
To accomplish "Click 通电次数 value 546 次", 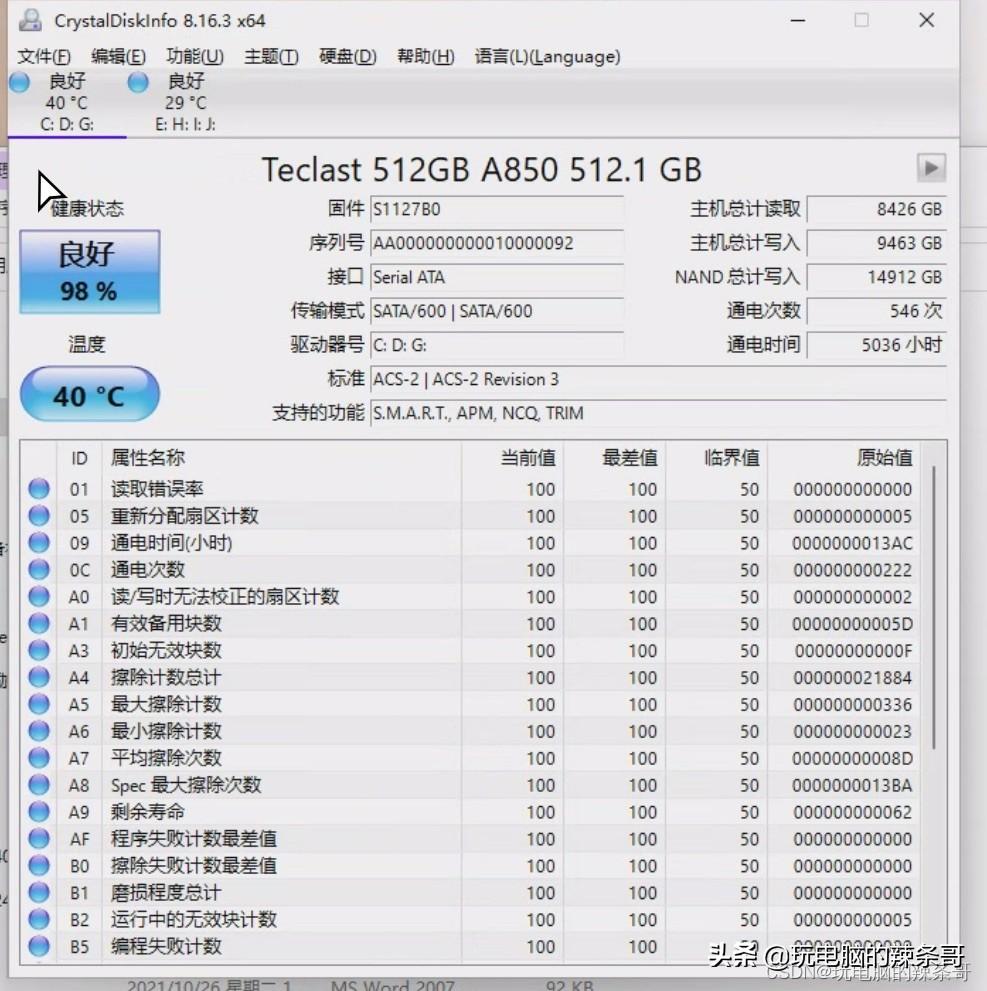I will pos(876,311).
